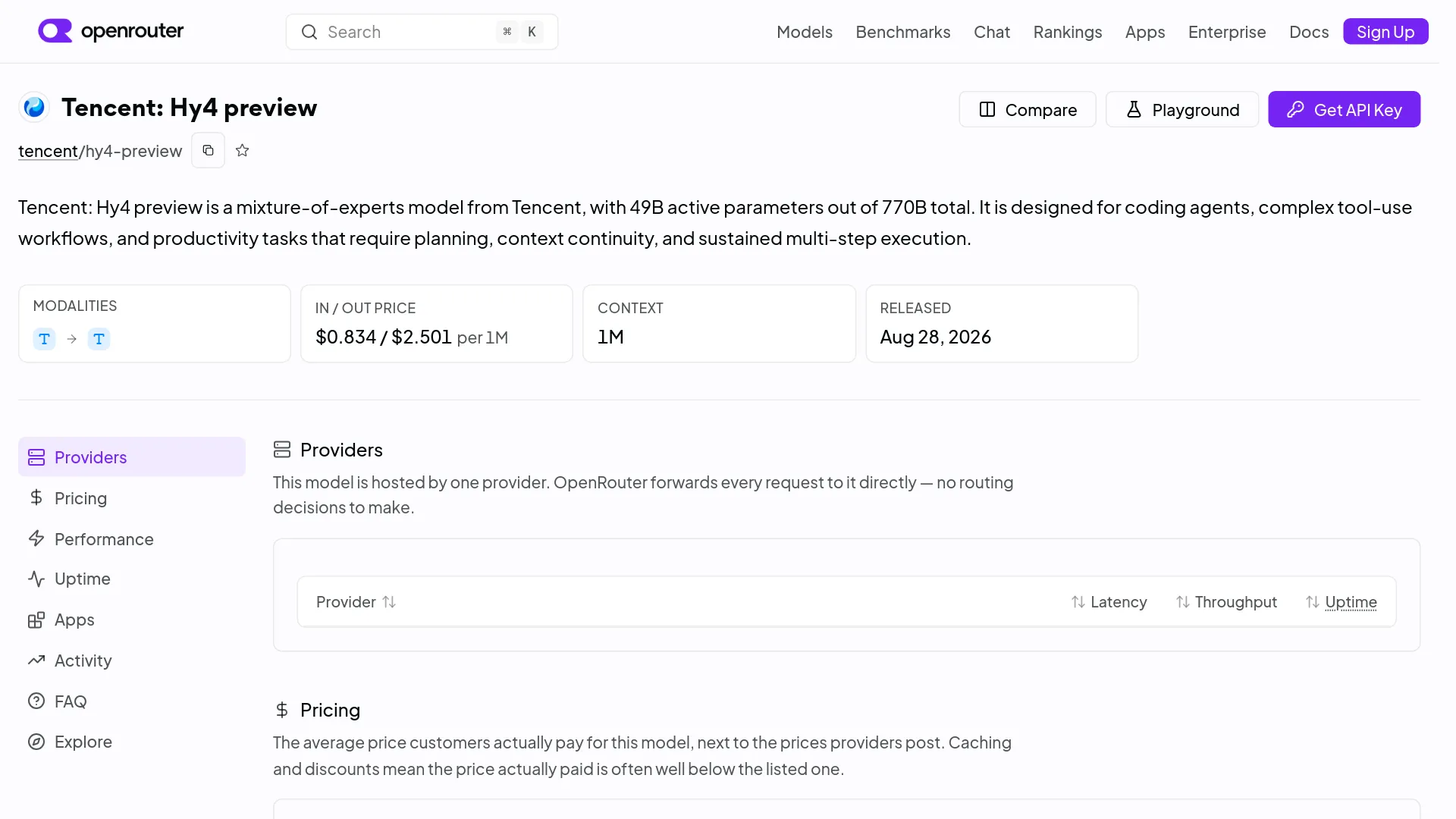
Task: Click the Tencent: Hy4 preview title
Action: point(189,108)
